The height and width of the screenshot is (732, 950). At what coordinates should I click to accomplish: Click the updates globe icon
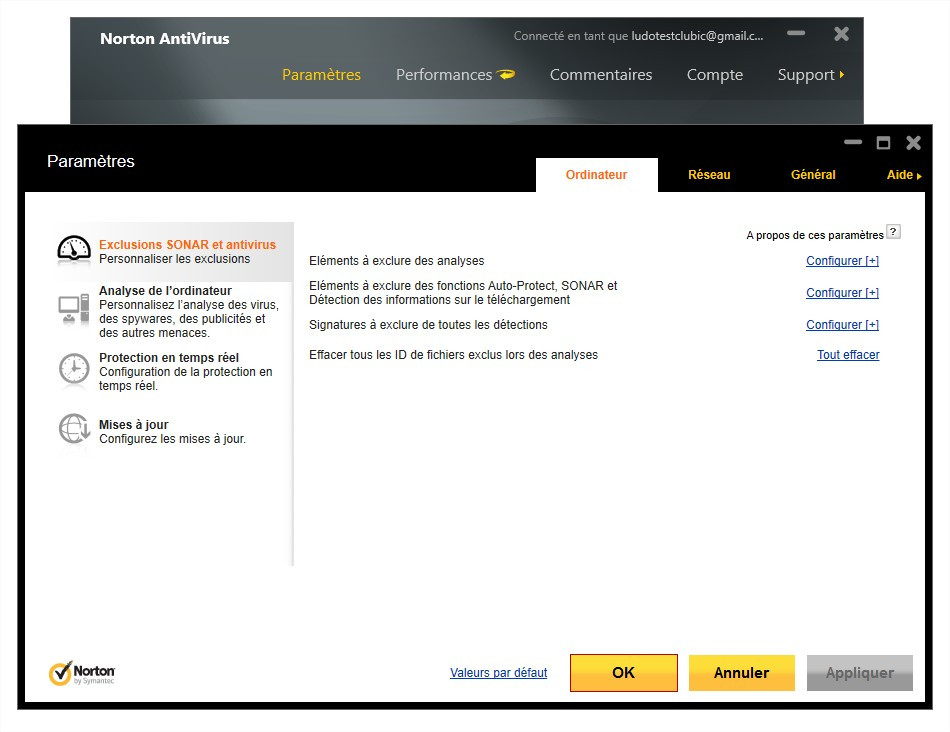pyautogui.click(x=74, y=430)
